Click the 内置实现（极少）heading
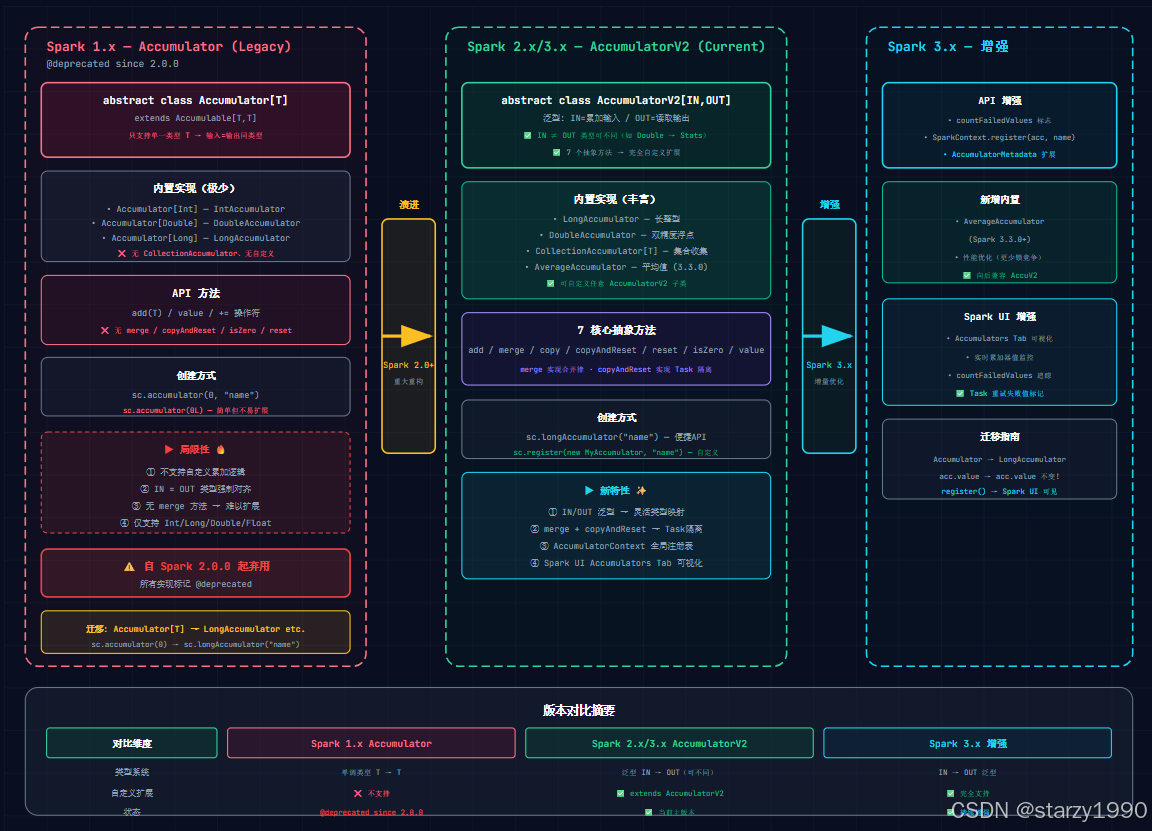Screen dimensions: 1152x831 (x=194, y=188)
